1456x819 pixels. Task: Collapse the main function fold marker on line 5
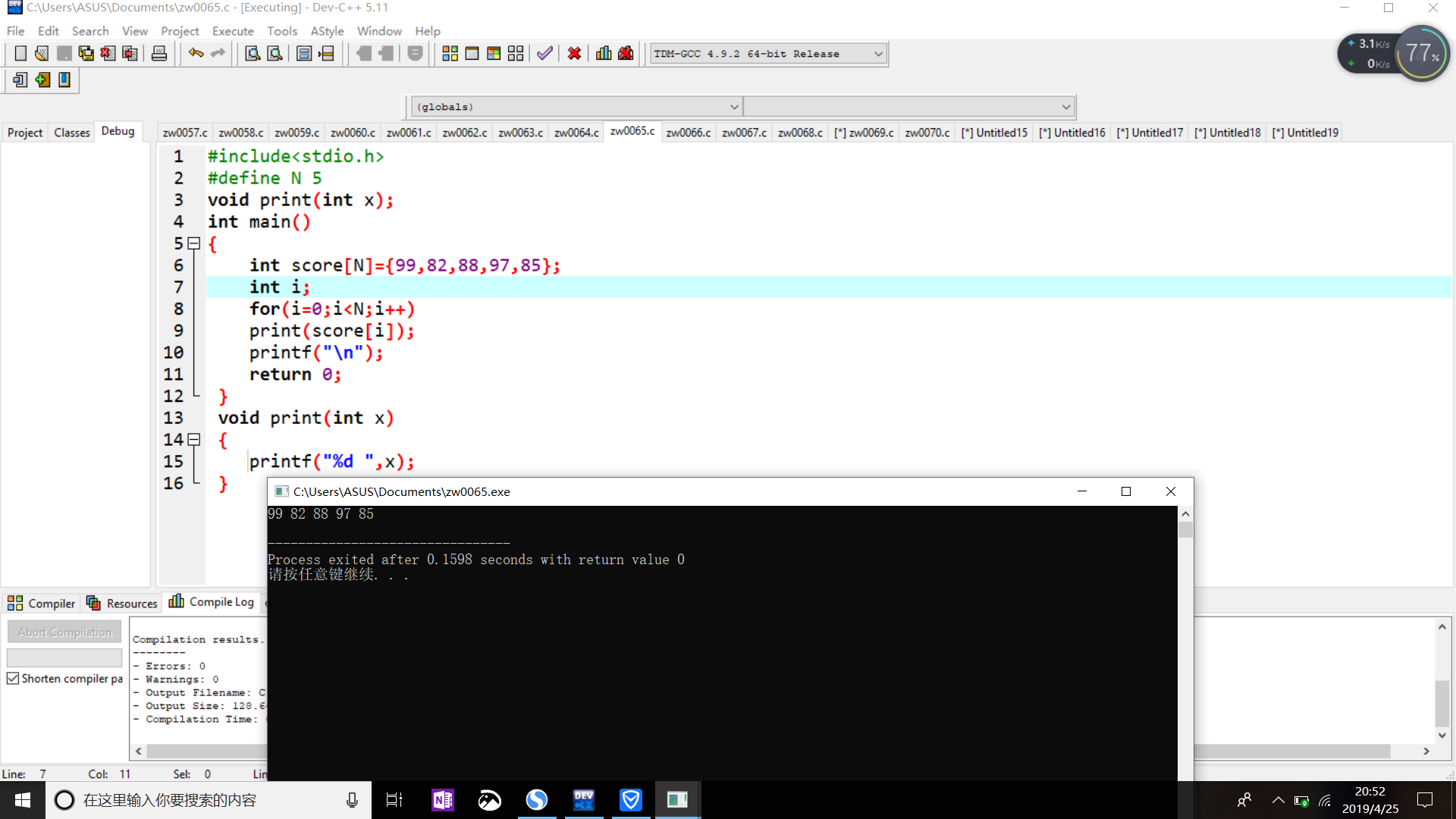click(194, 243)
